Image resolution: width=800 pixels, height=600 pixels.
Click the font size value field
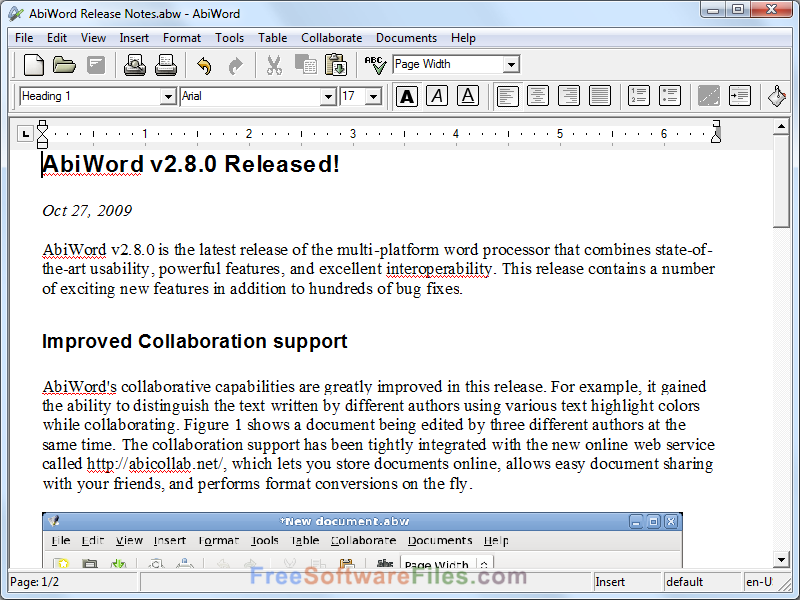354,96
